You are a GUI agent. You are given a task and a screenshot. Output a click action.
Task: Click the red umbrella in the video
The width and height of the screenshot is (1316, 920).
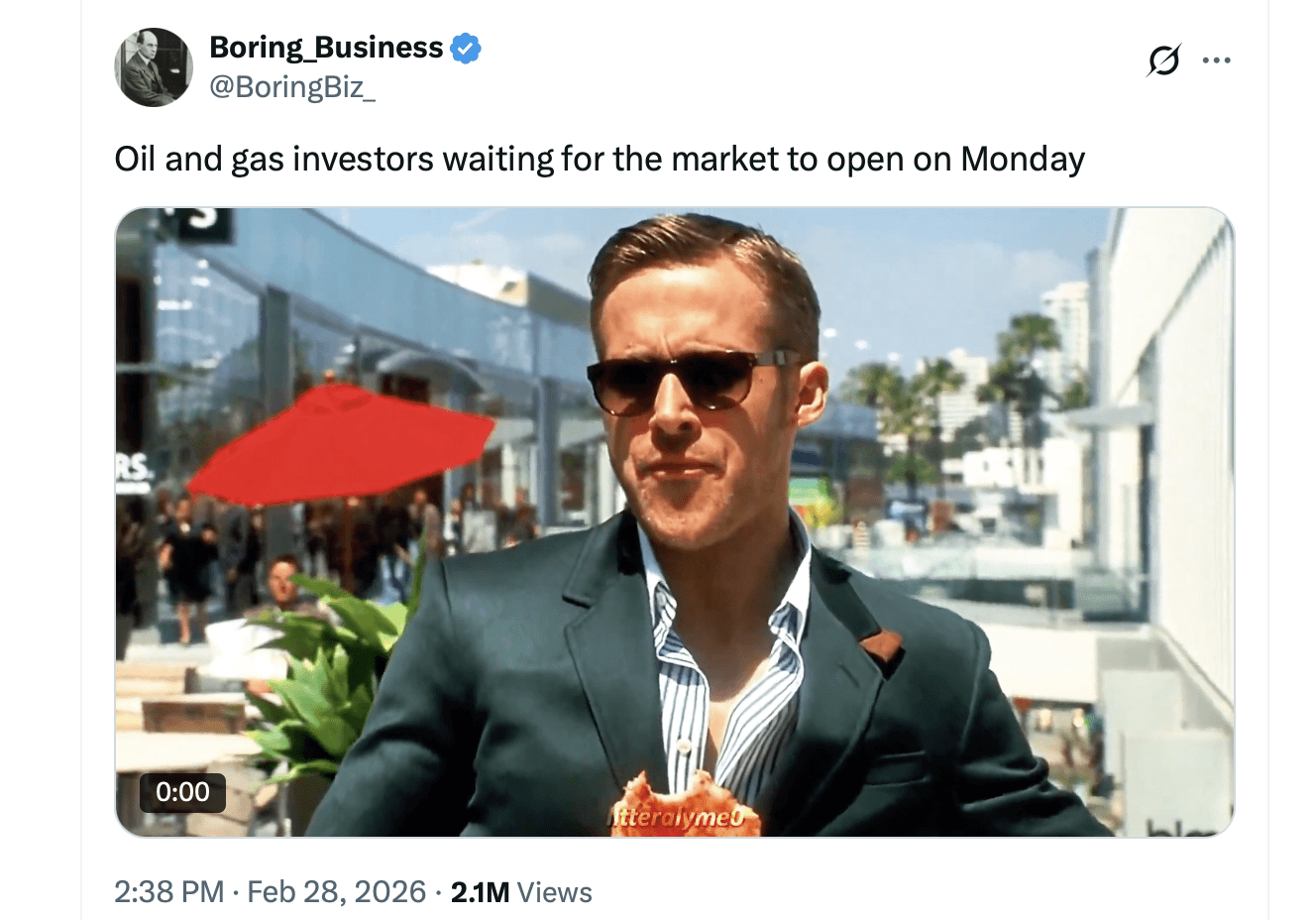pos(342,443)
